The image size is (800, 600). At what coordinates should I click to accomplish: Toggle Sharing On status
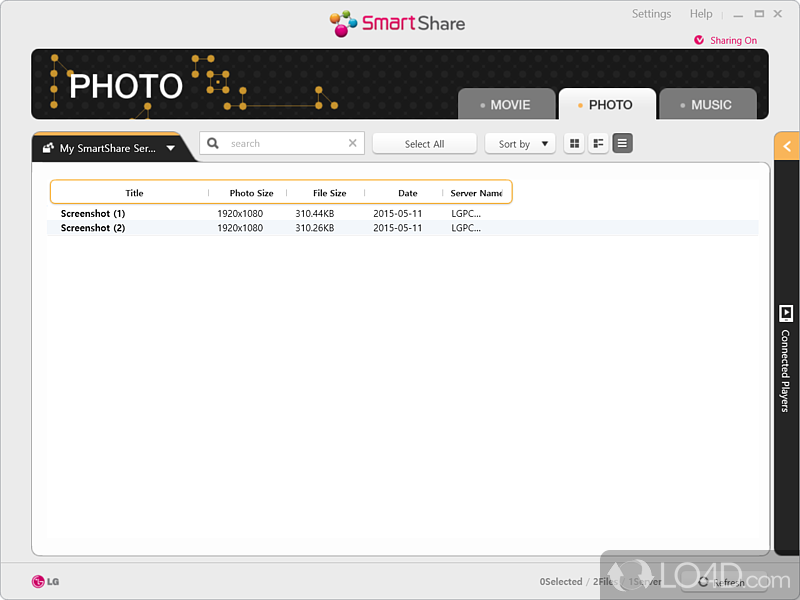pyautogui.click(x=726, y=41)
